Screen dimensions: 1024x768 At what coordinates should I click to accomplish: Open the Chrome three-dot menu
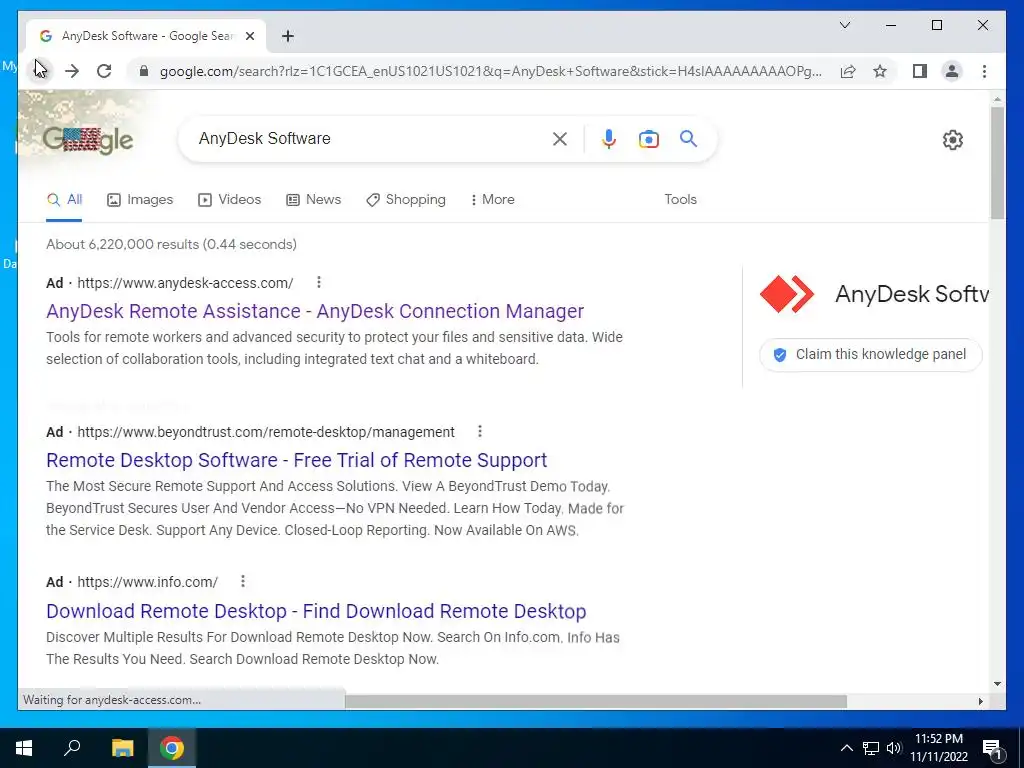984,71
